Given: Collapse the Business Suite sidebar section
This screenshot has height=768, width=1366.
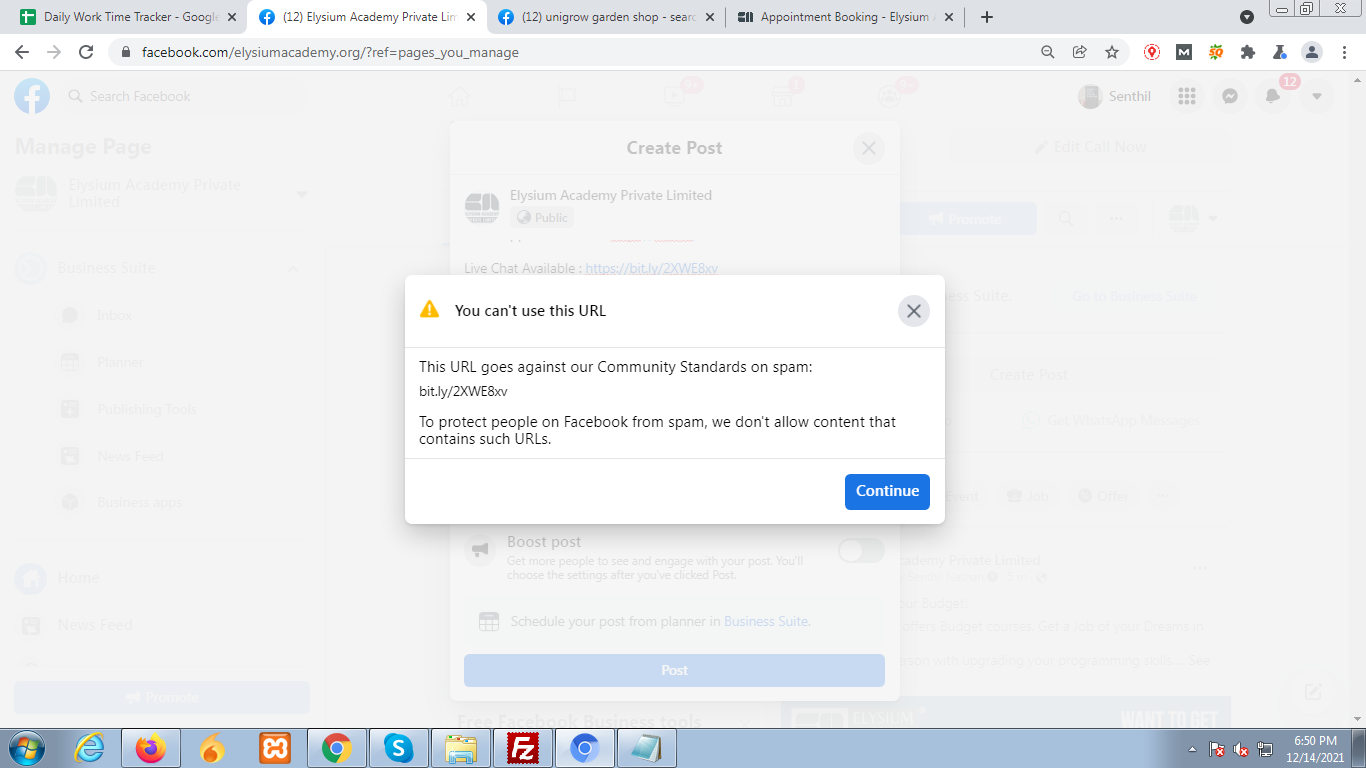Looking at the screenshot, I should click(292, 268).
